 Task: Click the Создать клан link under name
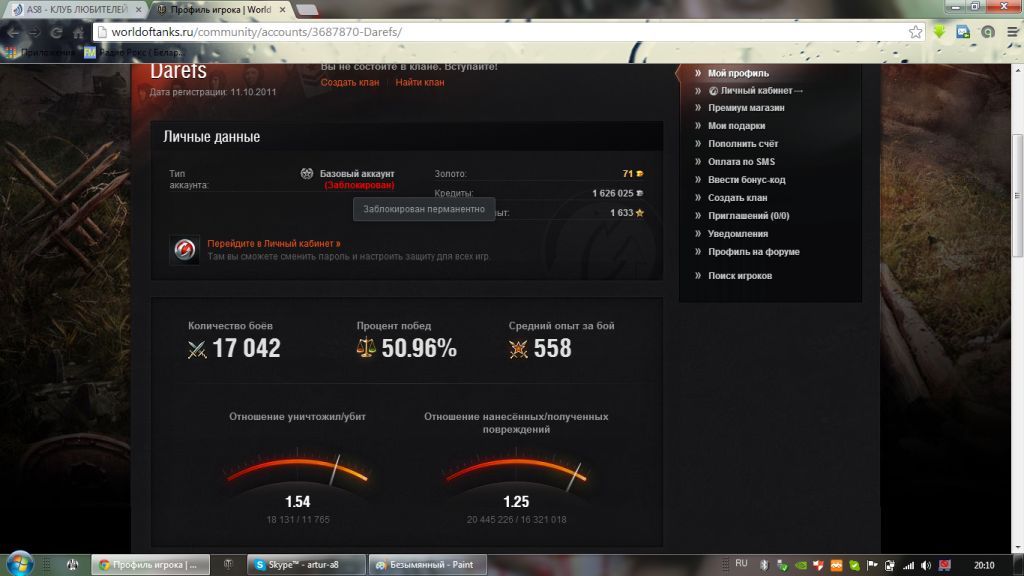point(350,82)
